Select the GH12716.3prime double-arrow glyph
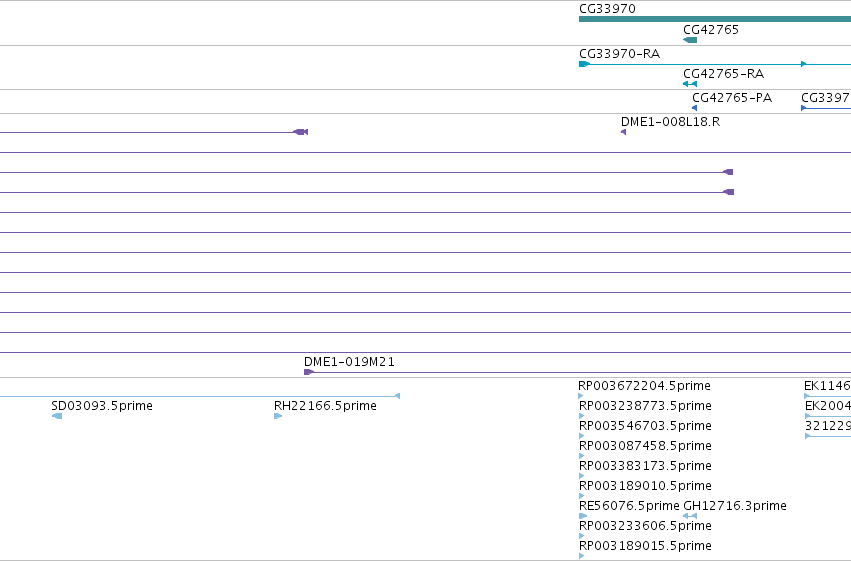 [690, 516]
